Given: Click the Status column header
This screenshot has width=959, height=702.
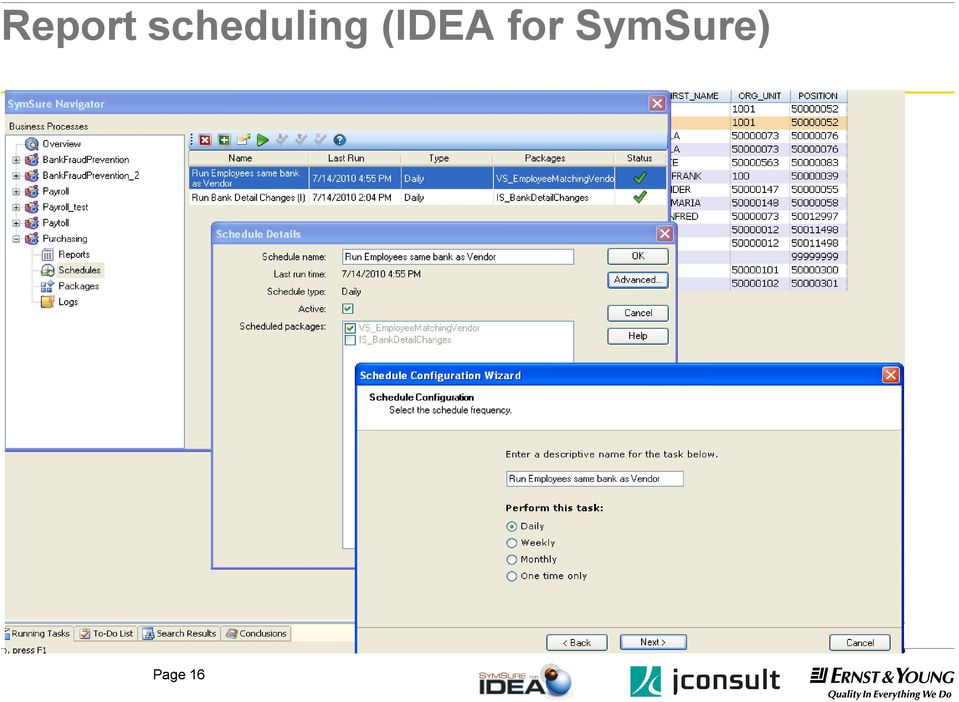Looking at the screenshot, I should 640,158.
